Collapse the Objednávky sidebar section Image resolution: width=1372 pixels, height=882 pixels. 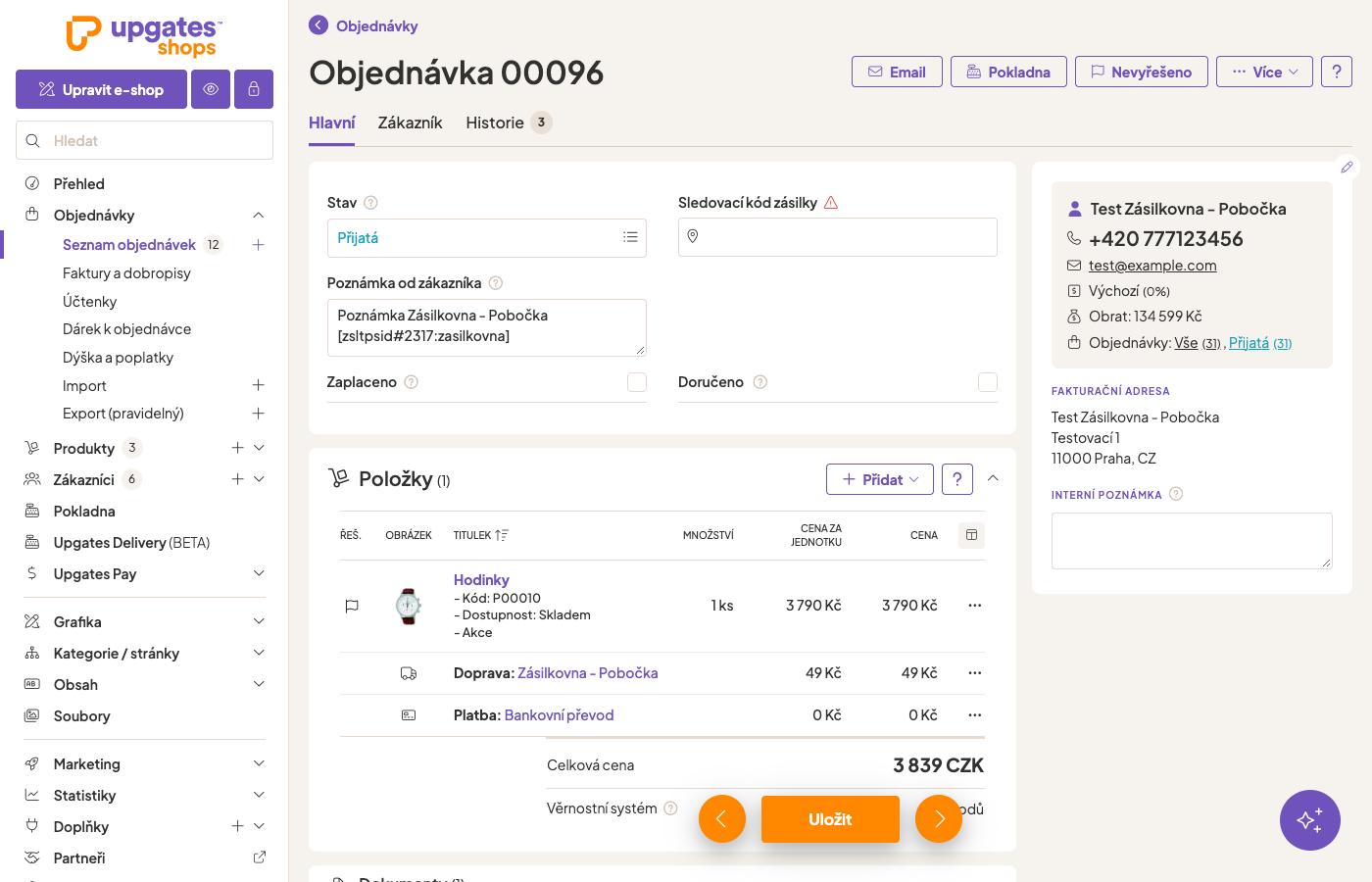[x=259, y=215]
